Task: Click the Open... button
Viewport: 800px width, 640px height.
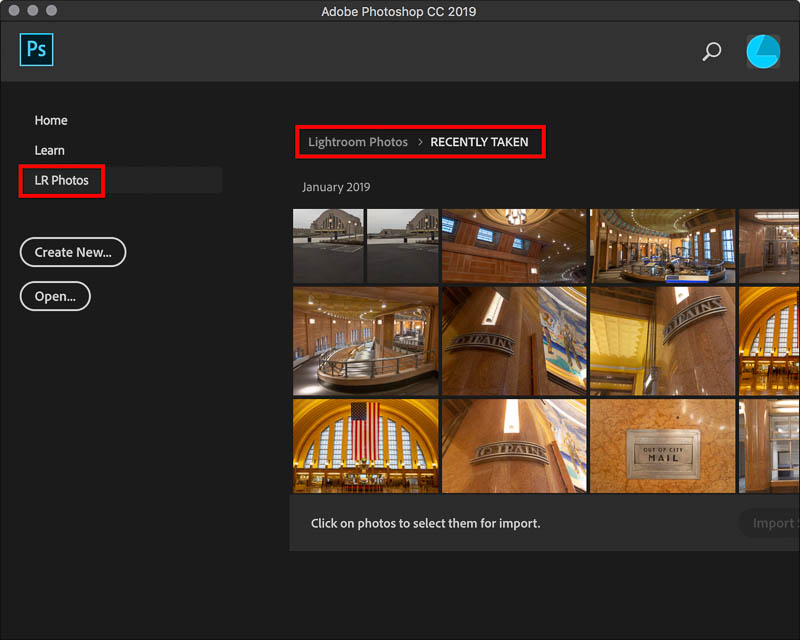Action: point(55,296)
